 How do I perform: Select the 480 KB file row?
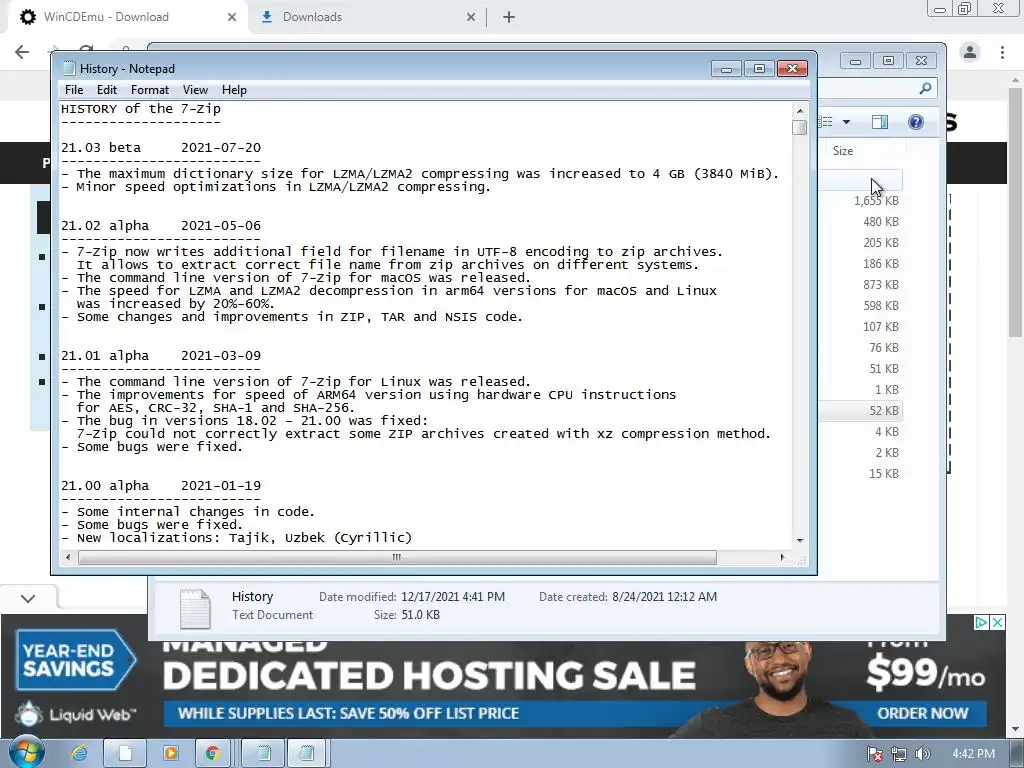861,222
